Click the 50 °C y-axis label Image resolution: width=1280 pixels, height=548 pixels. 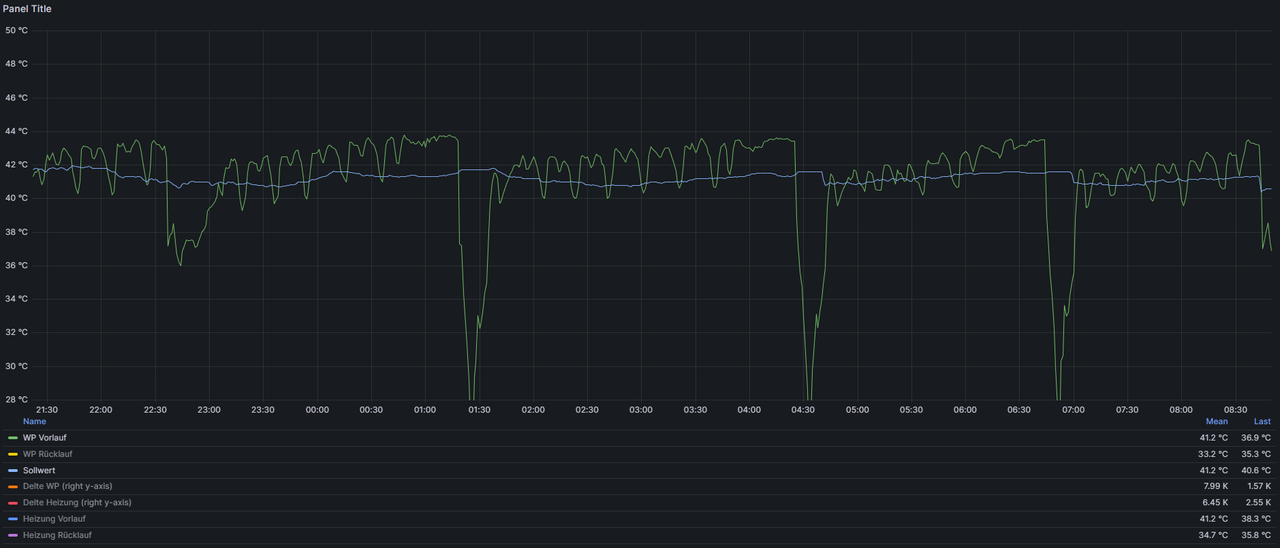16,31
